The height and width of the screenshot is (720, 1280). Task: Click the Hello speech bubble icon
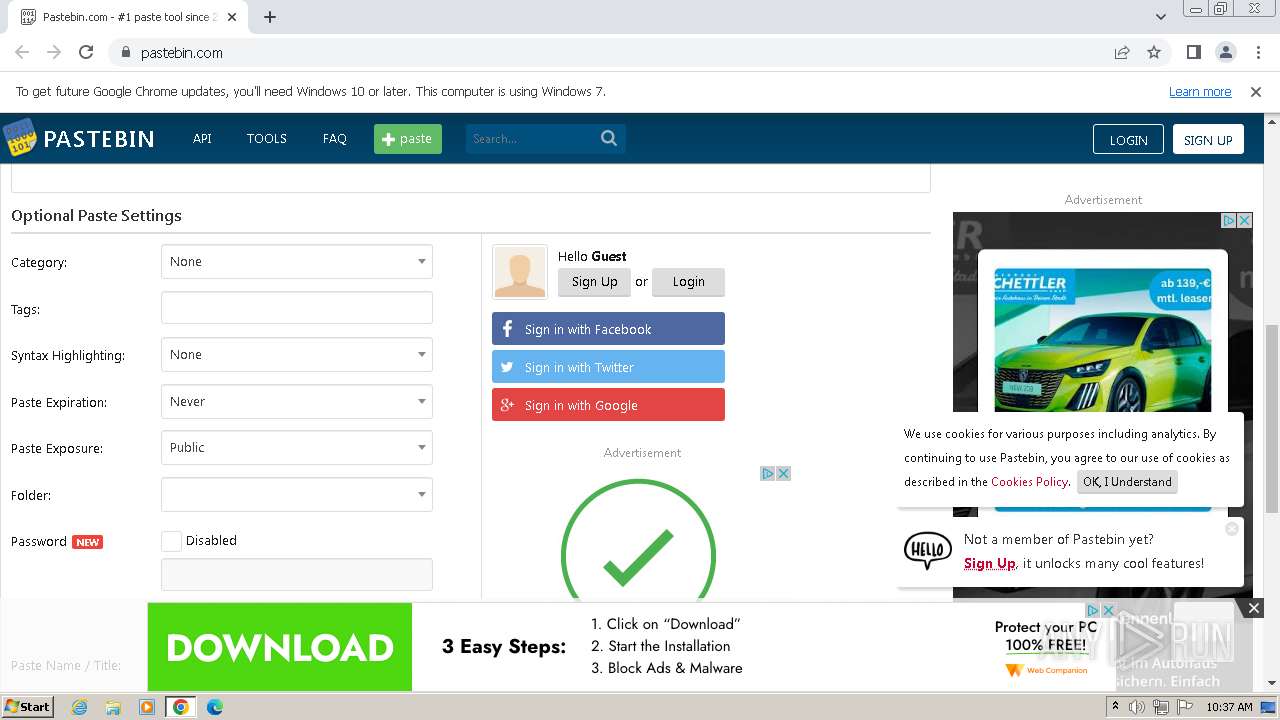(x=927, y=551)
